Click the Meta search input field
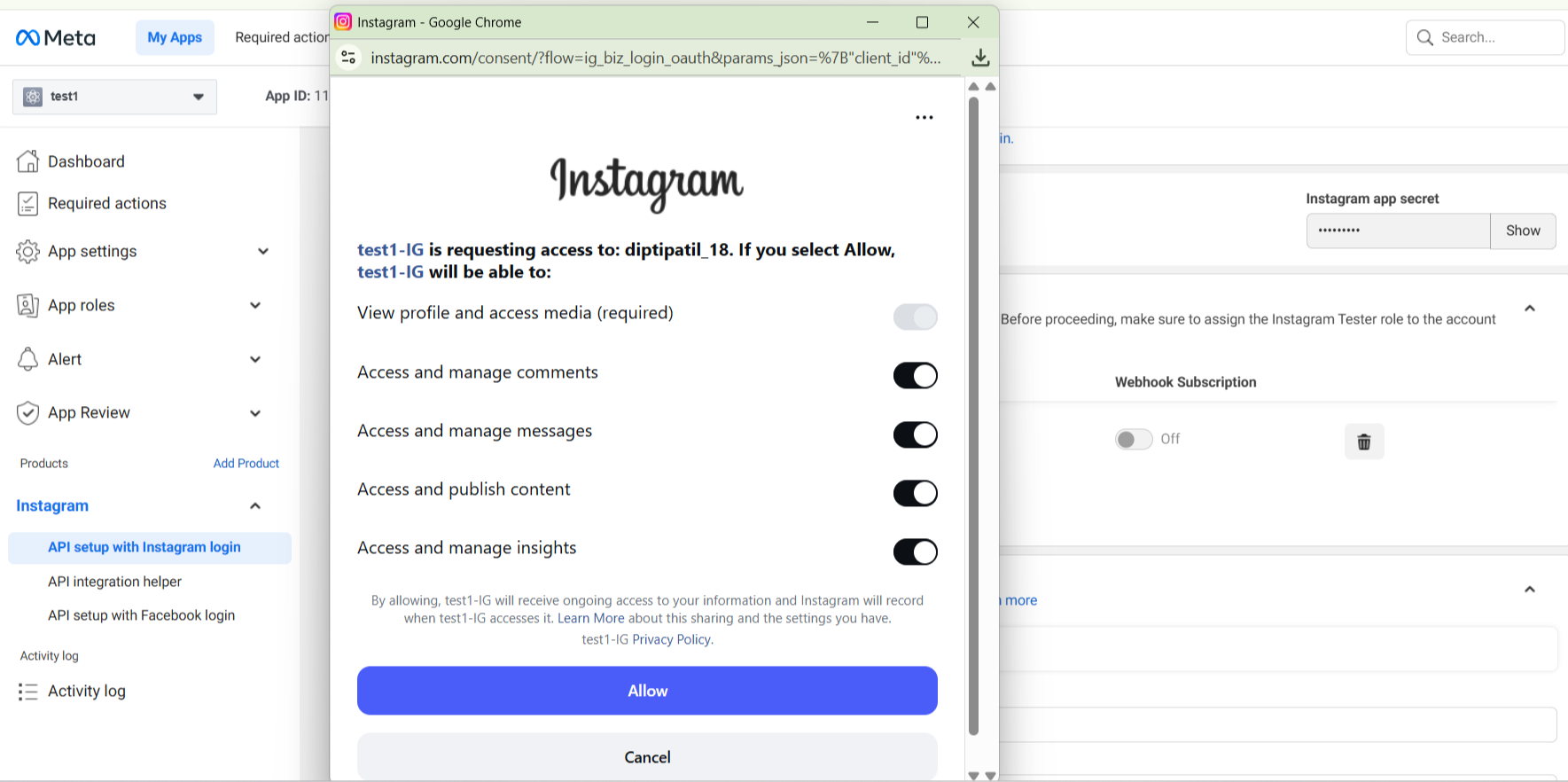 coord(1485,37)
